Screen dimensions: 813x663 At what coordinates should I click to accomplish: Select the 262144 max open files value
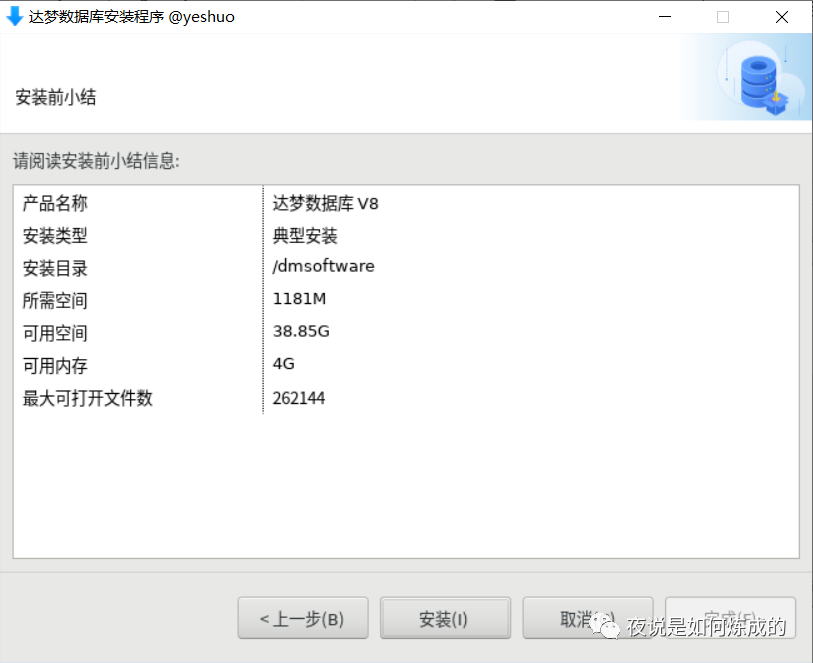pos(299,398)
